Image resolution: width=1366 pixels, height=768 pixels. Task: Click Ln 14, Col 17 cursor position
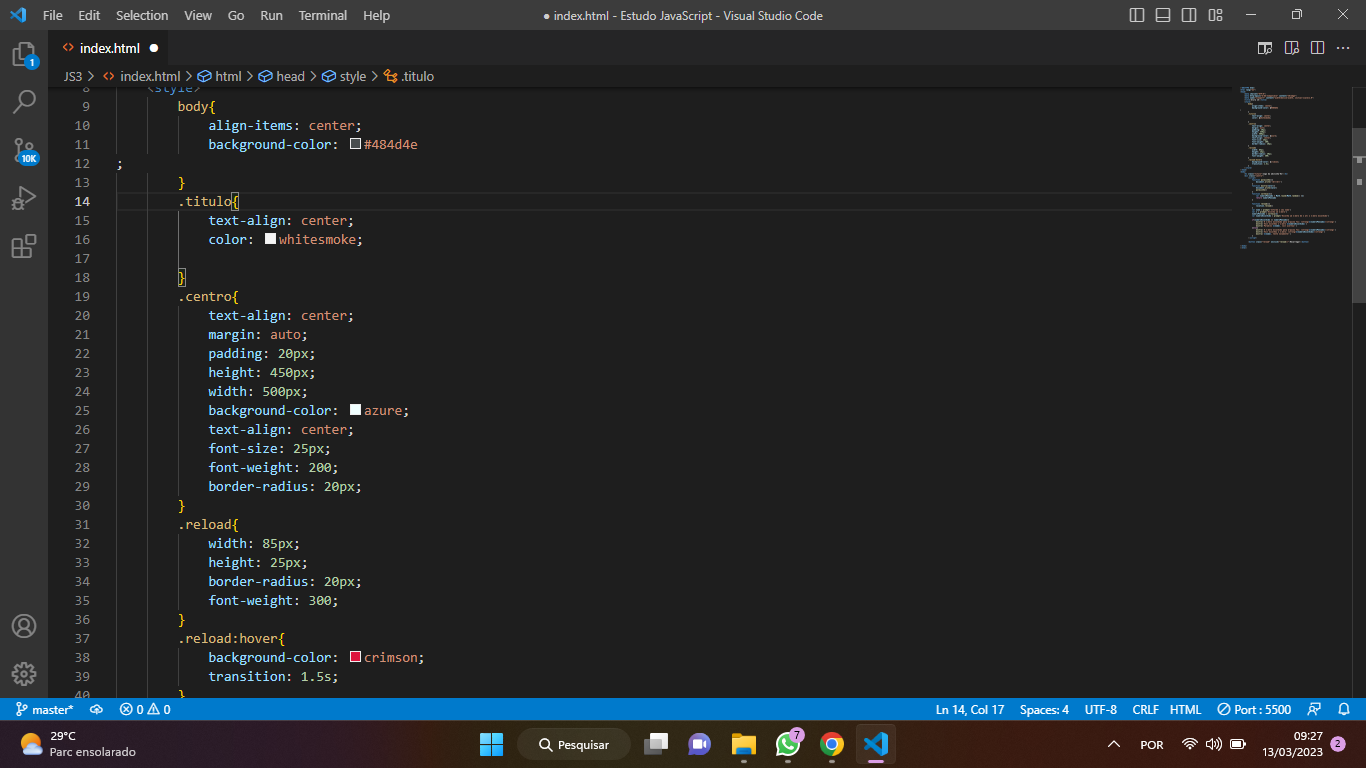(x=970, y=709)
